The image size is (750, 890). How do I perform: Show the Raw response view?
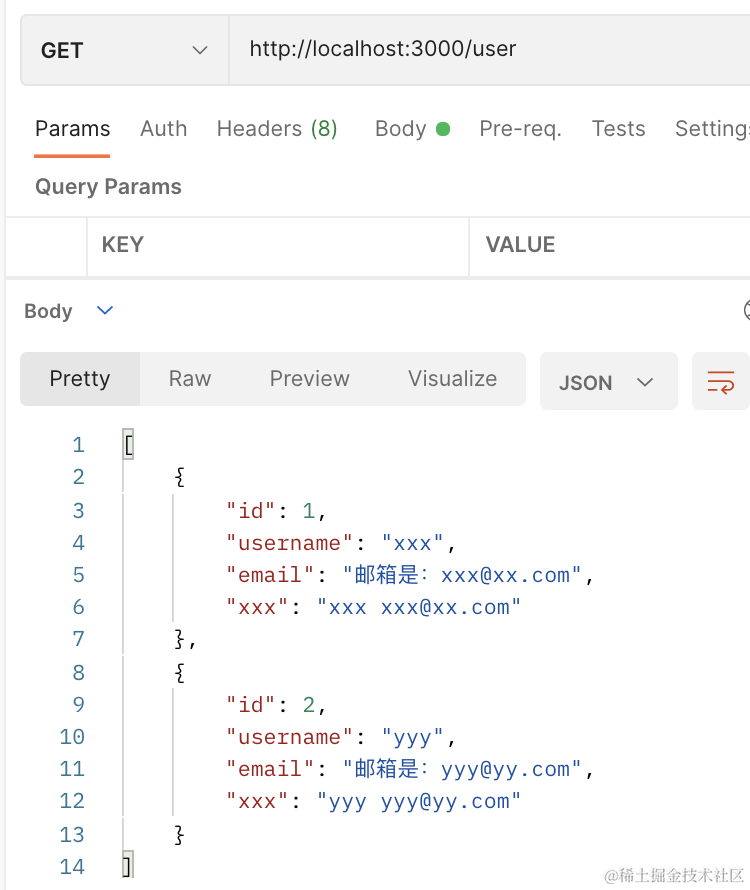coord(189,379)
